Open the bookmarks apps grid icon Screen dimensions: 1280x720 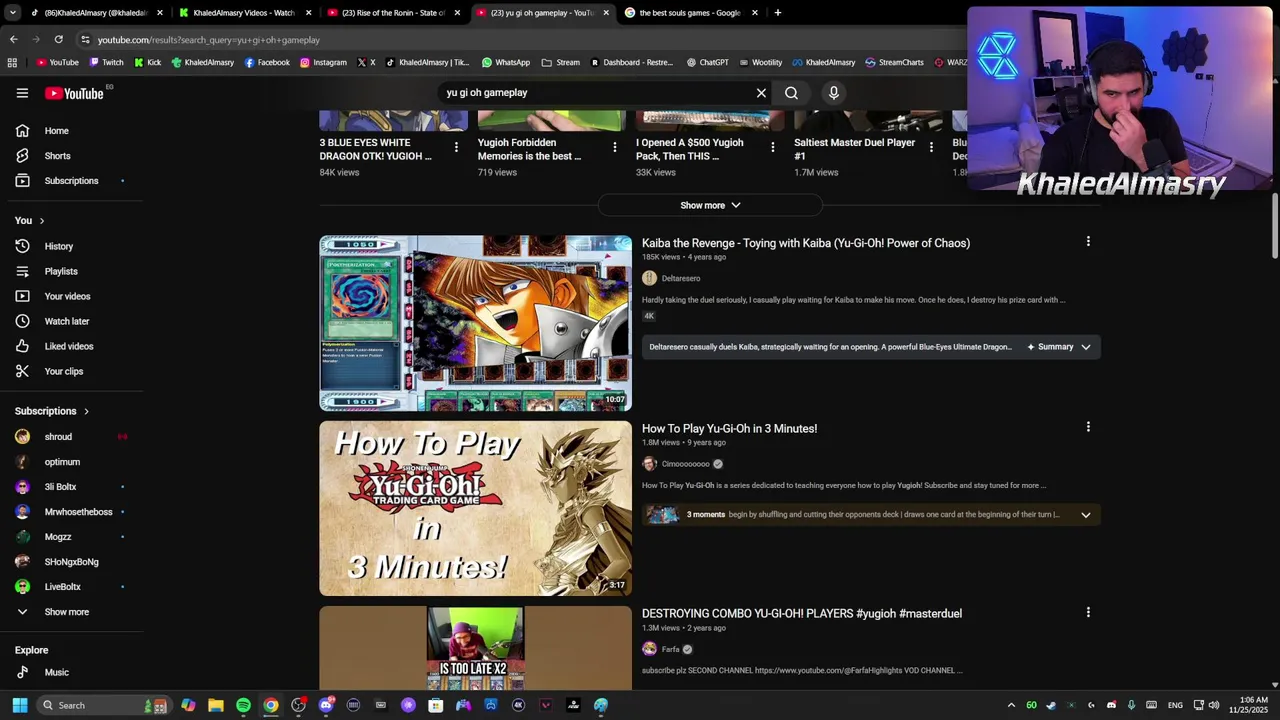coord(12,62)
